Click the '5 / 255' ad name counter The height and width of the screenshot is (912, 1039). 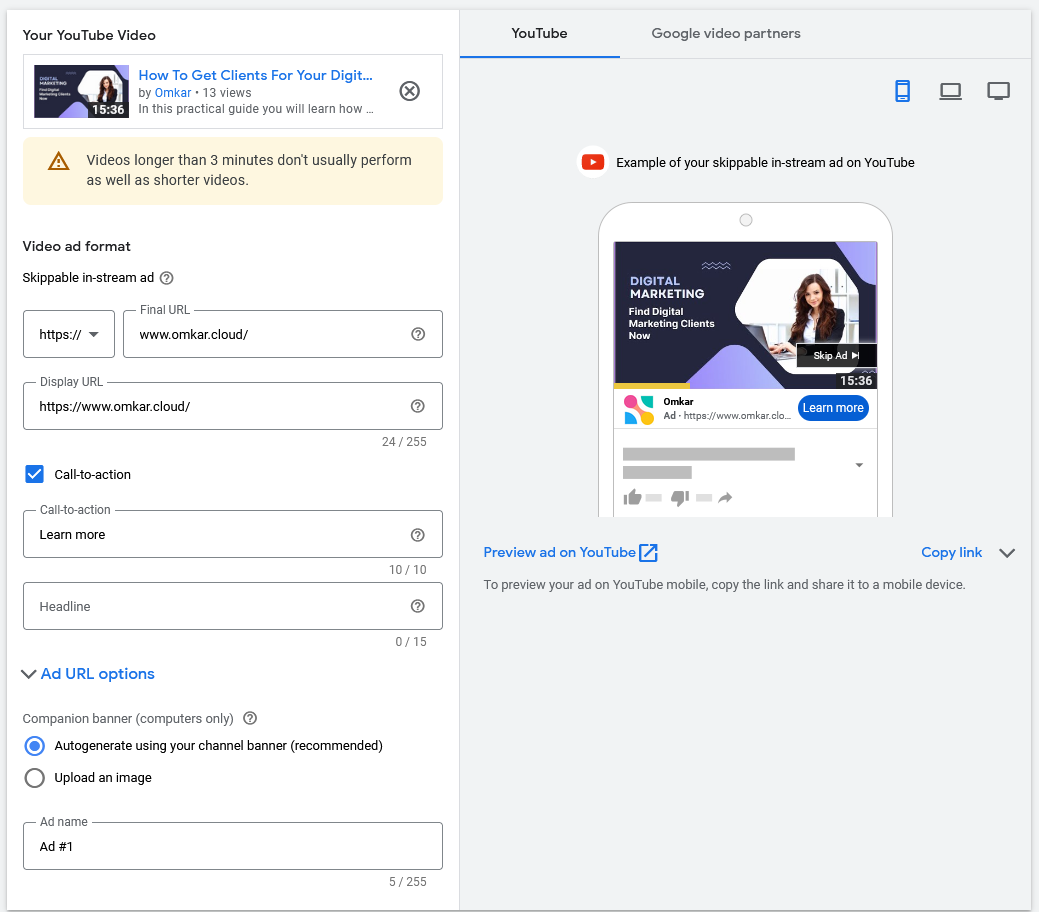point(408,882)
